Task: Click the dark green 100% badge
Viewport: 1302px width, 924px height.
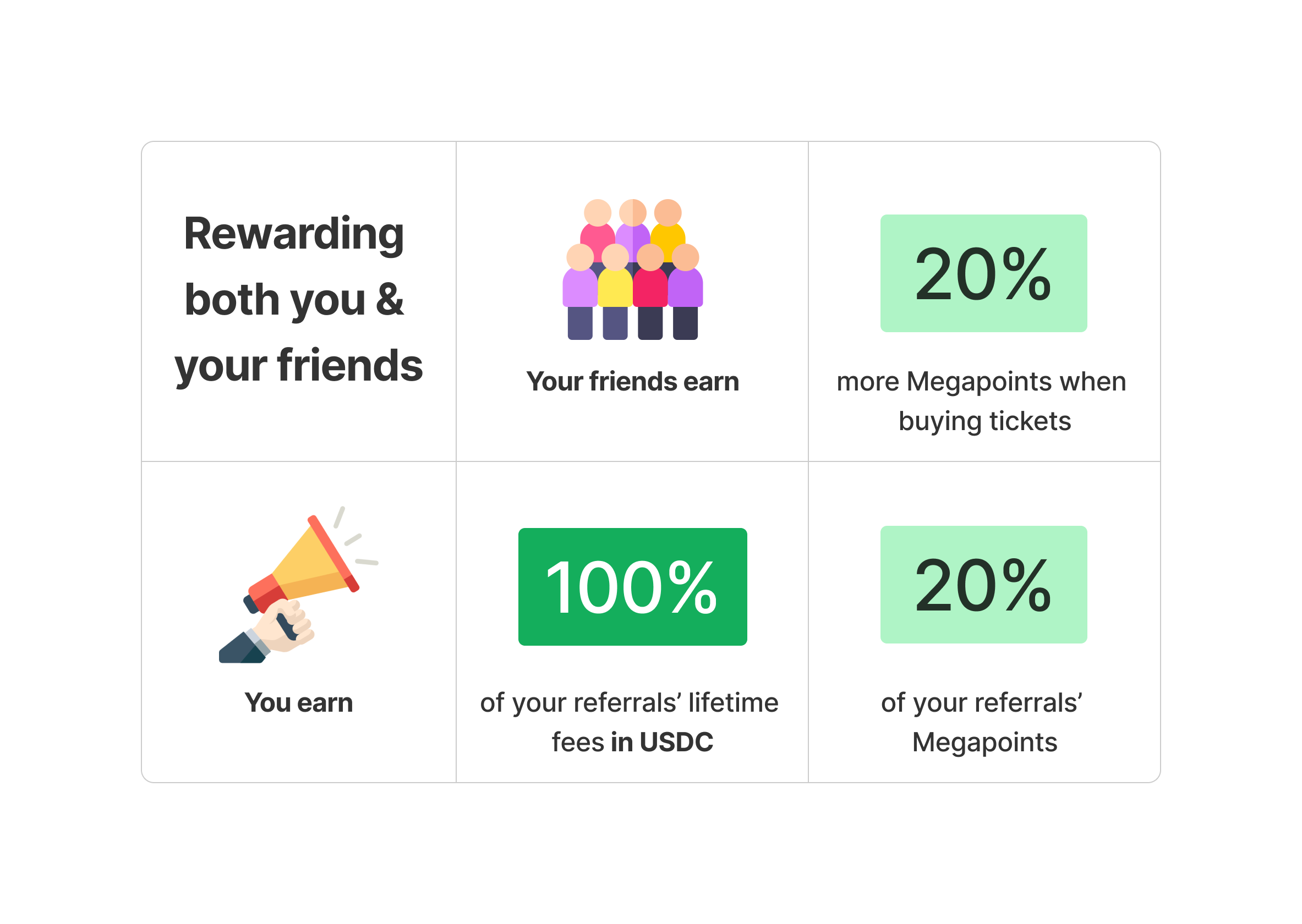Action: [x=632, y=587]
